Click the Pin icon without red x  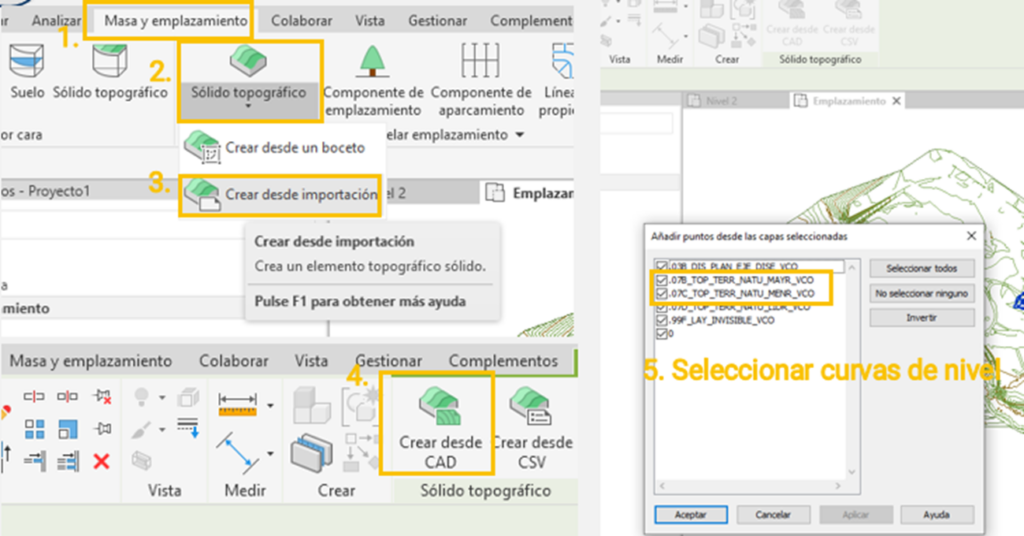tap(102, 428)
